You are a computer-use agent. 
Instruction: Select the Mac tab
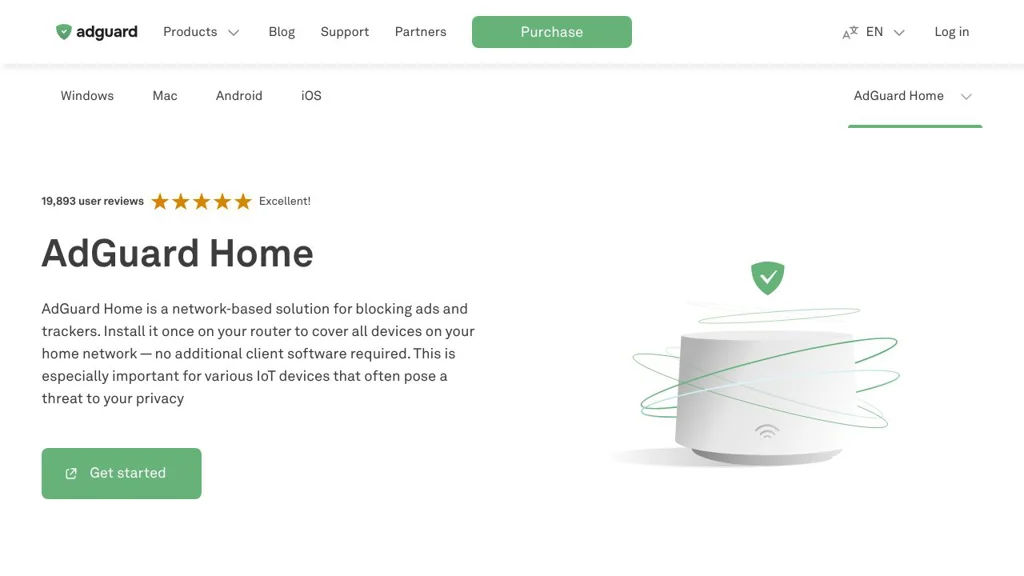[165, 96]
